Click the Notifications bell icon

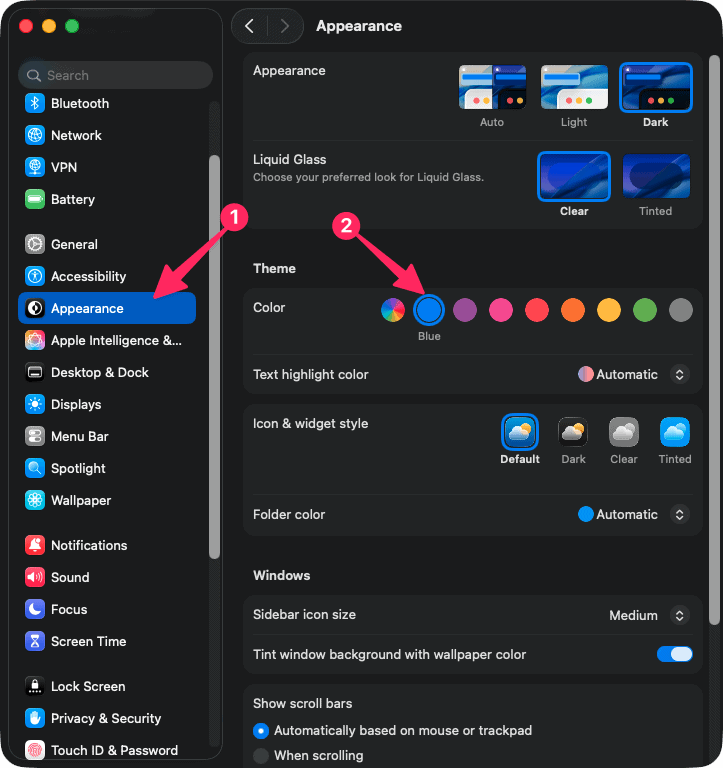pyautogui.click(x=35, y=545)
